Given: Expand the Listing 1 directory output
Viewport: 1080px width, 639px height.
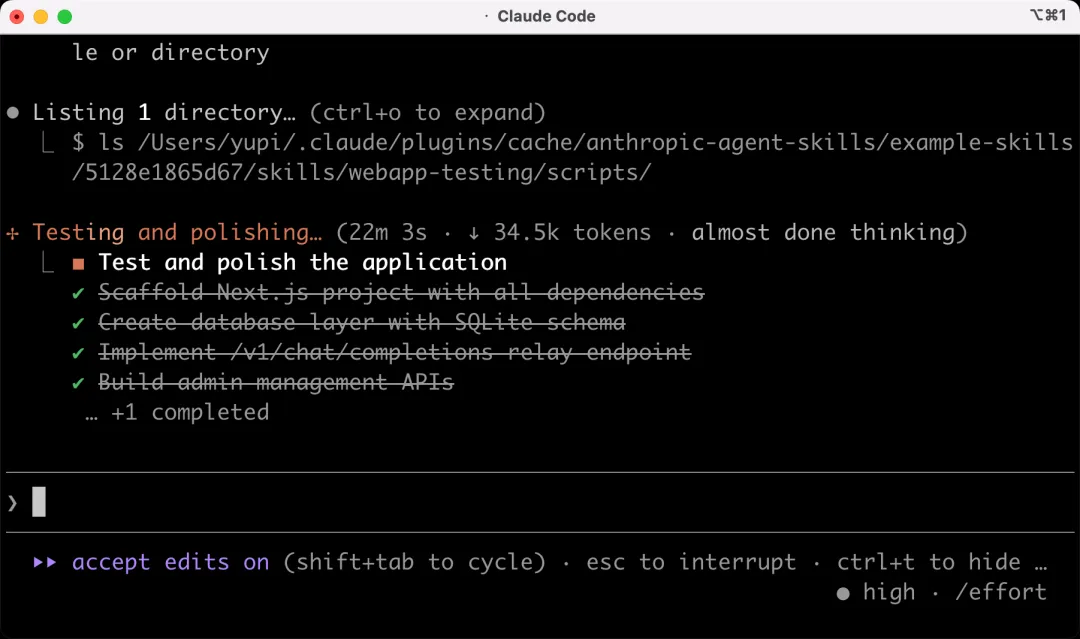Looking at the screenshot, I should [x=427, y=112].
